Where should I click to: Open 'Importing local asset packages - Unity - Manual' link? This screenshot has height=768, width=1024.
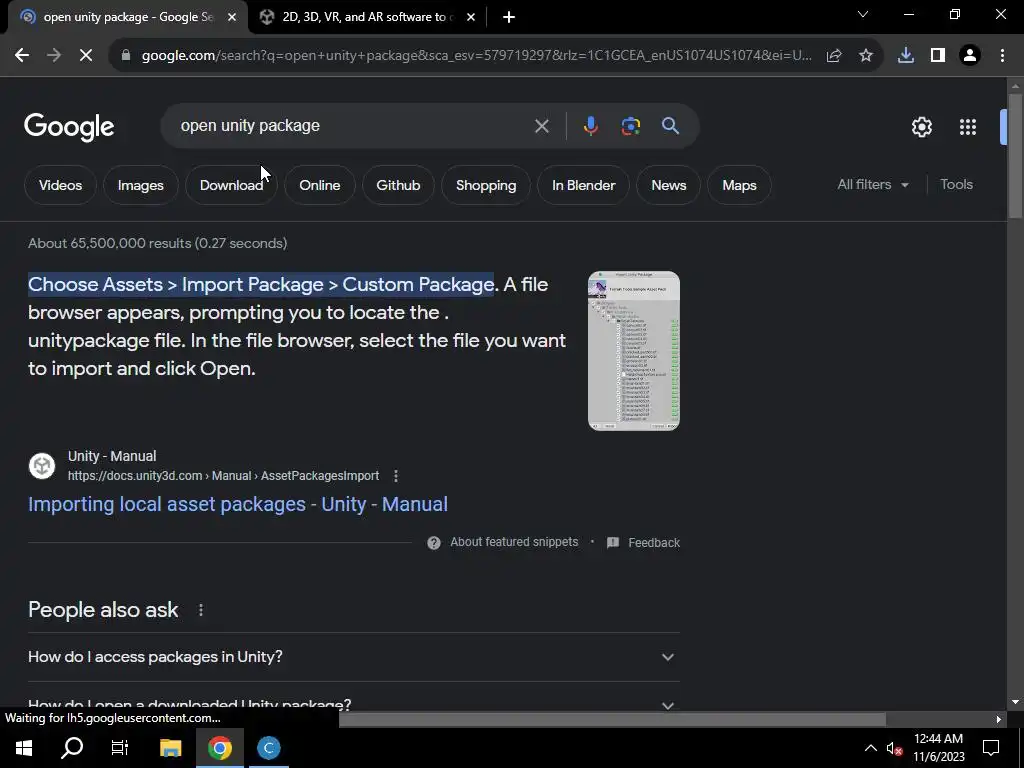[x=238, y=504]
